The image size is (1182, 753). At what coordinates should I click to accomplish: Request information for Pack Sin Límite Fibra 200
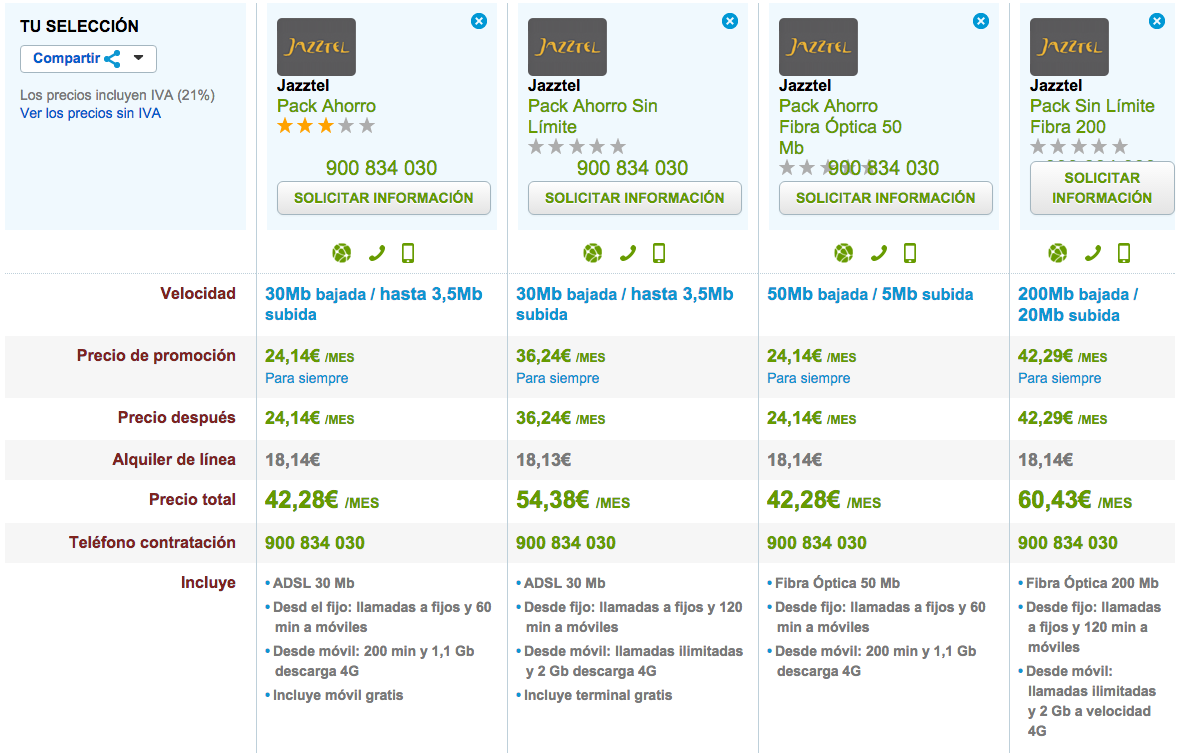[x=1102, y=188]
